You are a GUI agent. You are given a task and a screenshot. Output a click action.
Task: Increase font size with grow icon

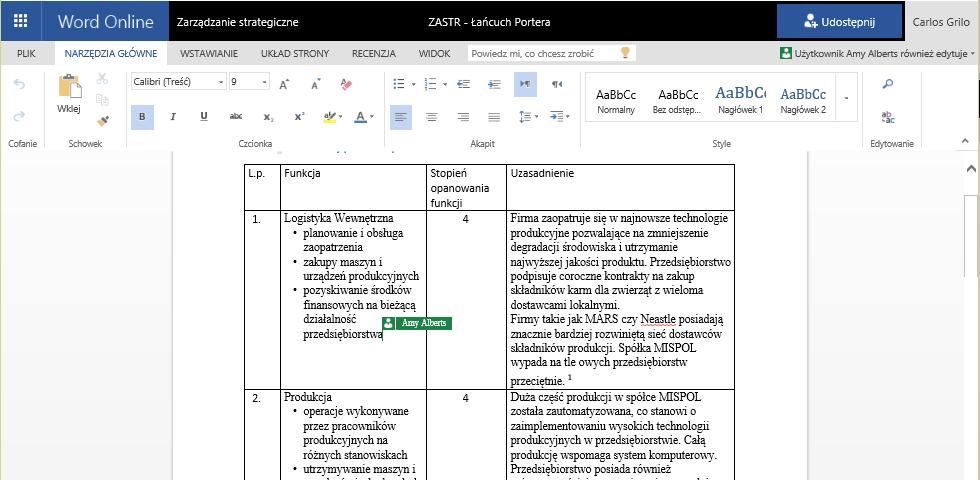(x=284, y=84)
